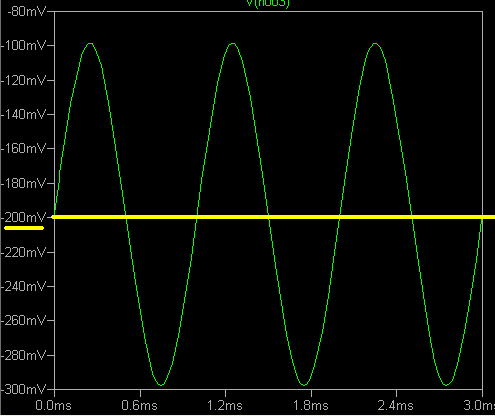The image size is (495, 417).
Task: Click the -260mV vertical axis label
Action: [23, 320]
